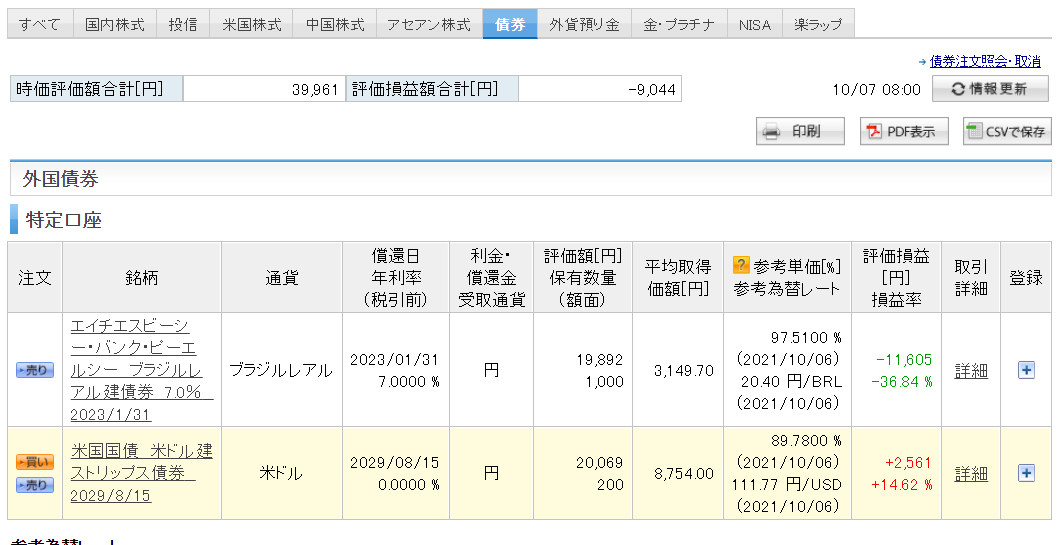
Task: Click the 情報更新 refresh button
Action: 991,89
